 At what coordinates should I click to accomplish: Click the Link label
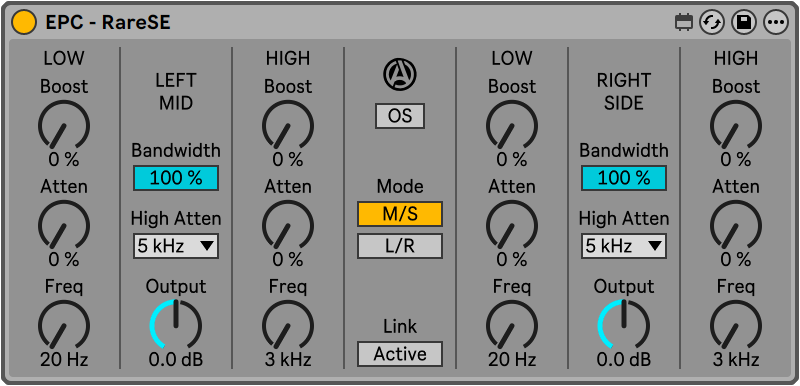tap(399, 326)
